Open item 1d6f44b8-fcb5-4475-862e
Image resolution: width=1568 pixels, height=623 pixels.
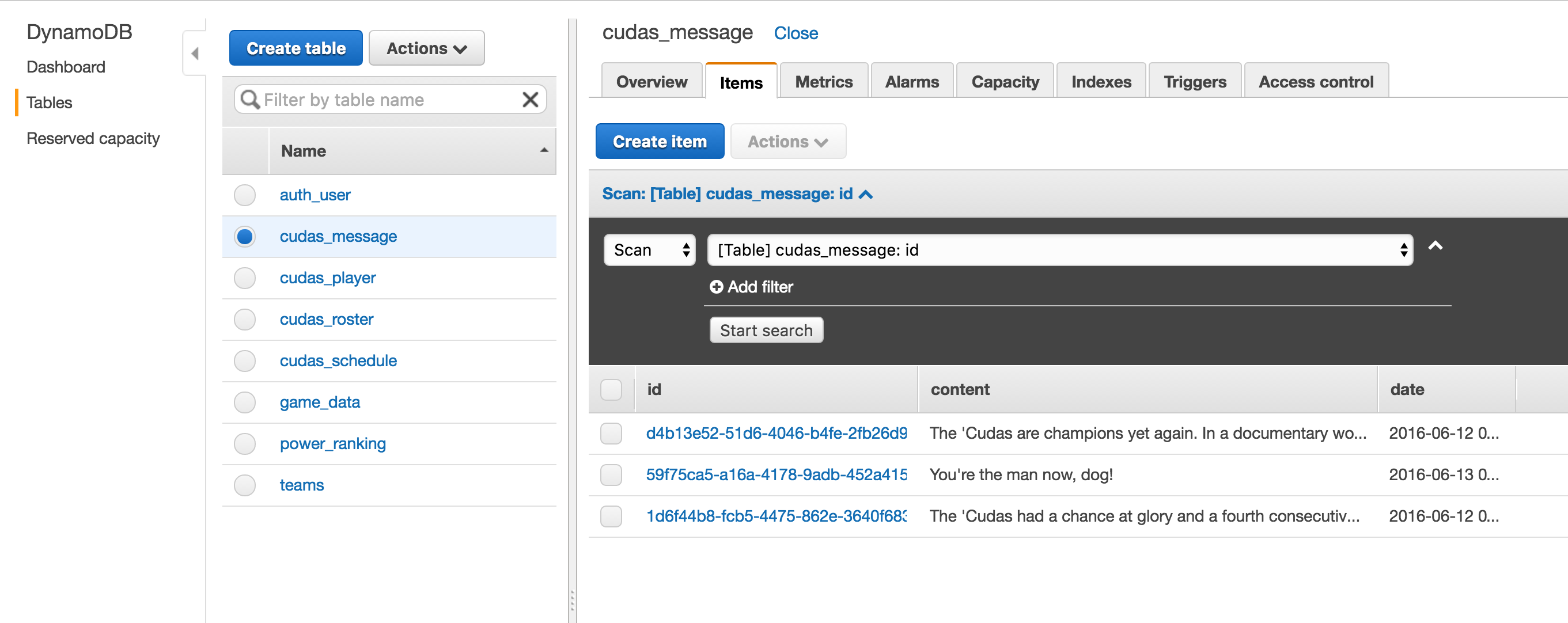[x=776, y=516]
